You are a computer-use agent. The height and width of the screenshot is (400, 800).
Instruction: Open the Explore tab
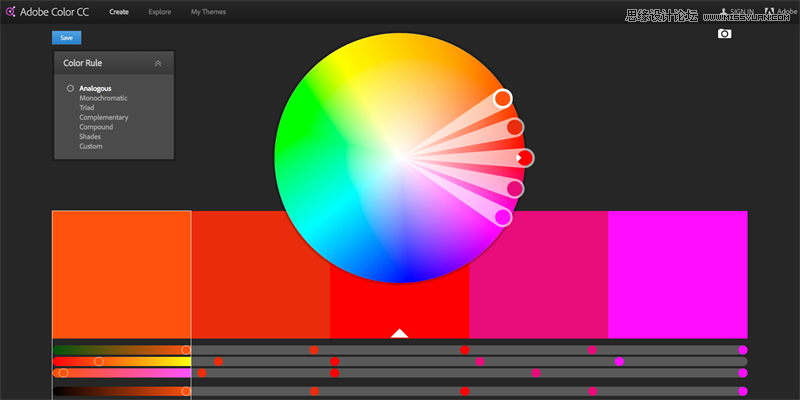[159, 12]
